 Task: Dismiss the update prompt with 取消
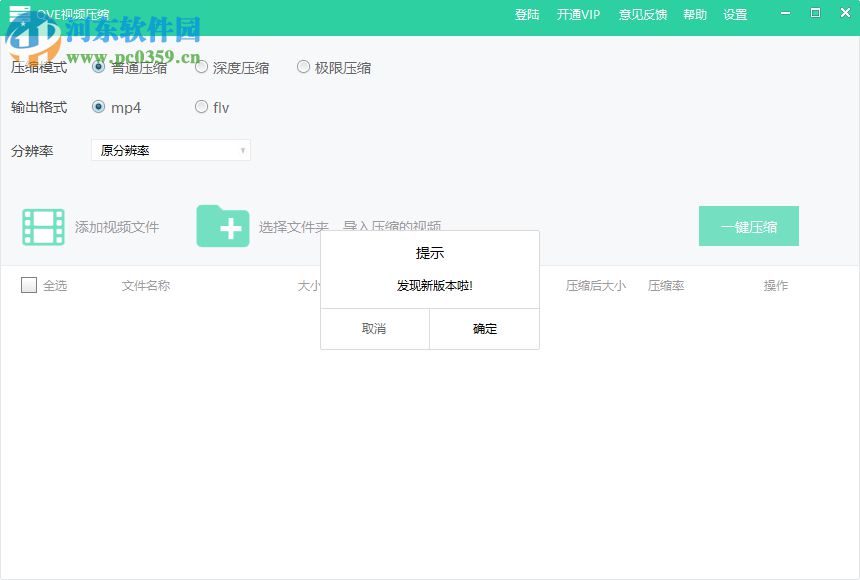[374, 329]
